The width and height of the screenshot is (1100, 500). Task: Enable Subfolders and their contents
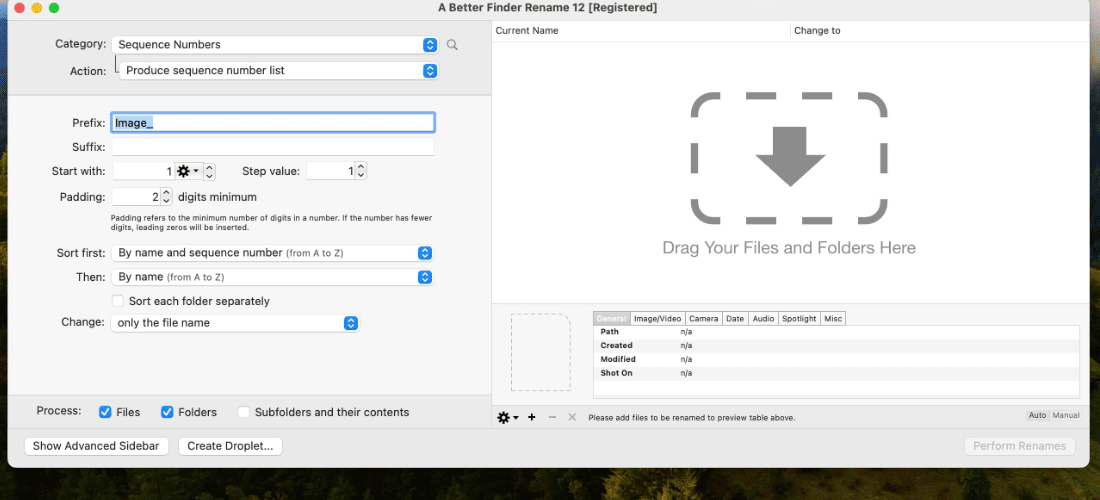pos(243,412)
